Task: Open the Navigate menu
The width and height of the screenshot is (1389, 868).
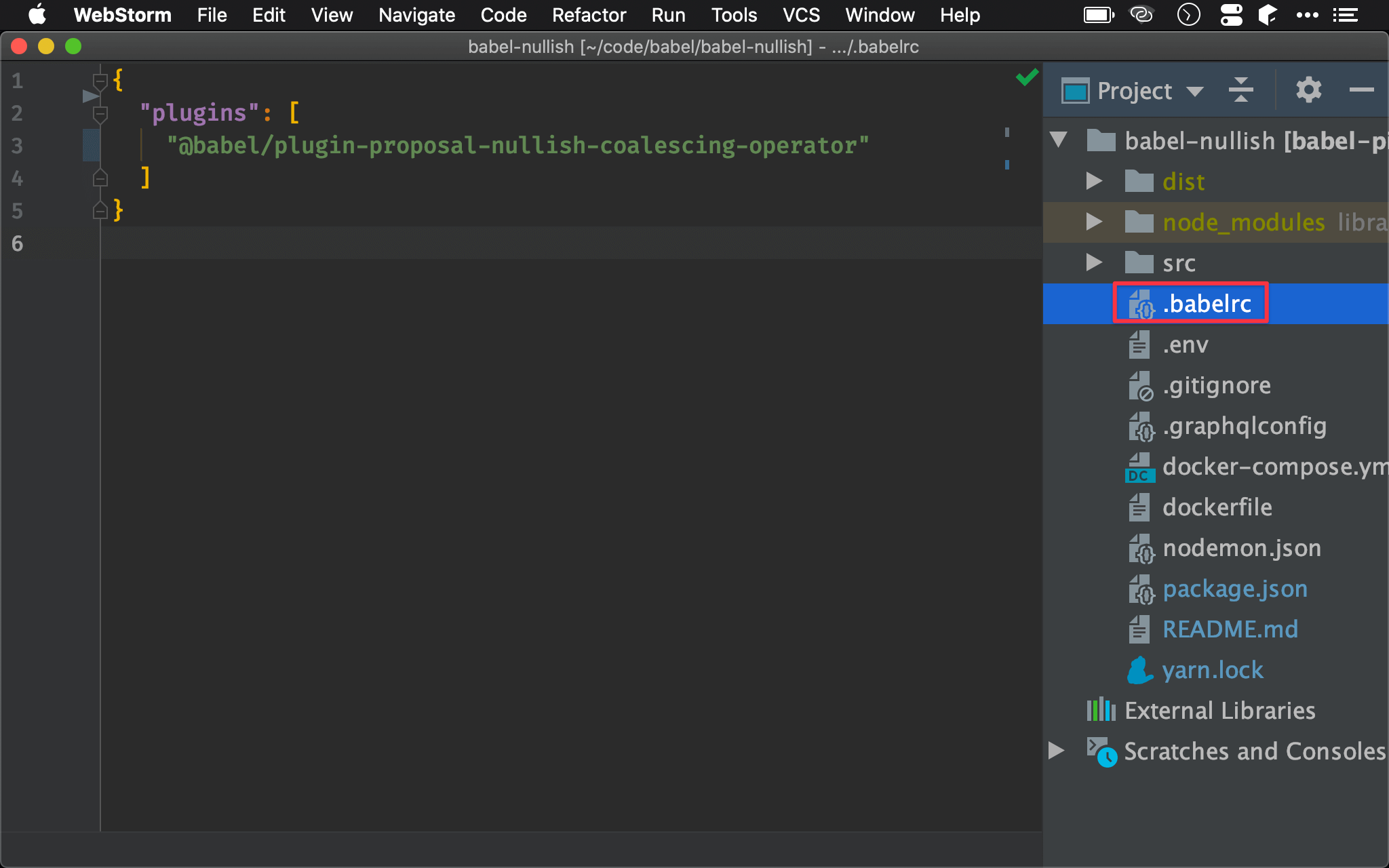Action: pos(416,15)
